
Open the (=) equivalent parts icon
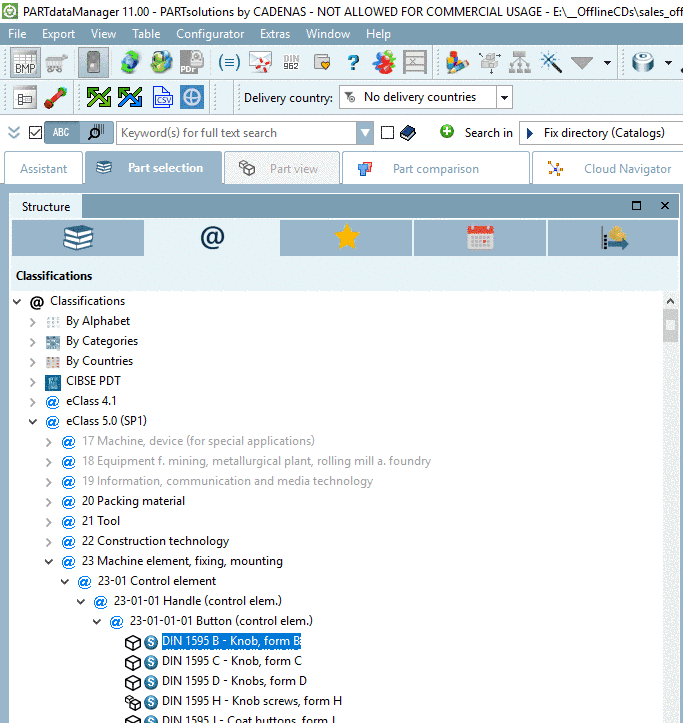pyautogui.click(x=229, y=62)
